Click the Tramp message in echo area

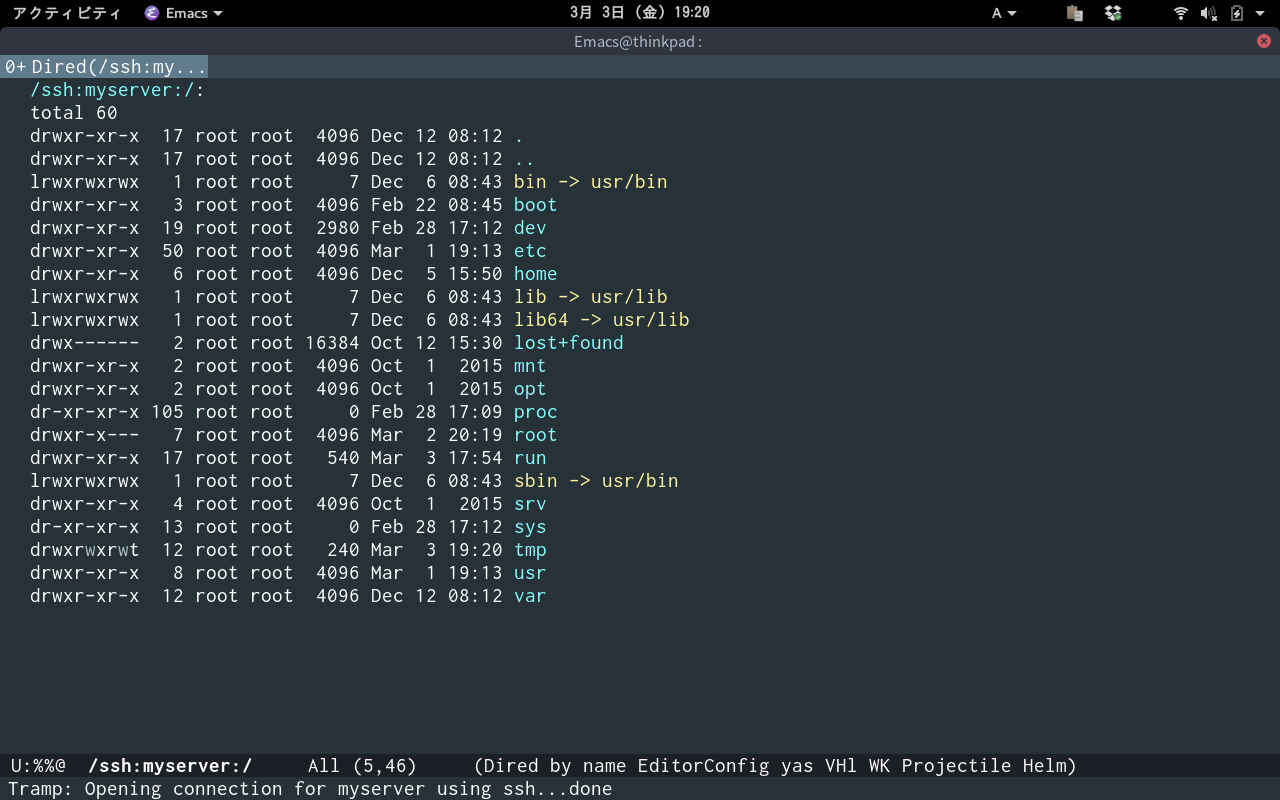[x=310, y=789]
